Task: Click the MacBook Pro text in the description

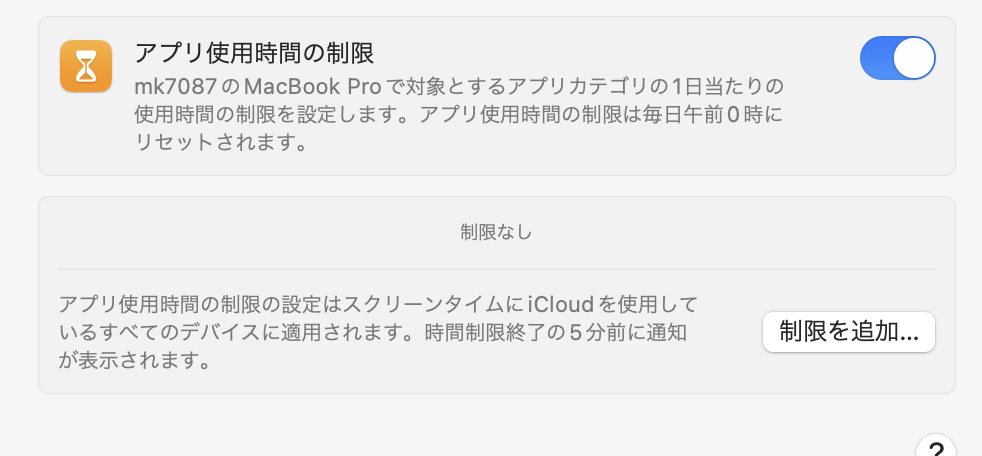Action: (313, 85)
